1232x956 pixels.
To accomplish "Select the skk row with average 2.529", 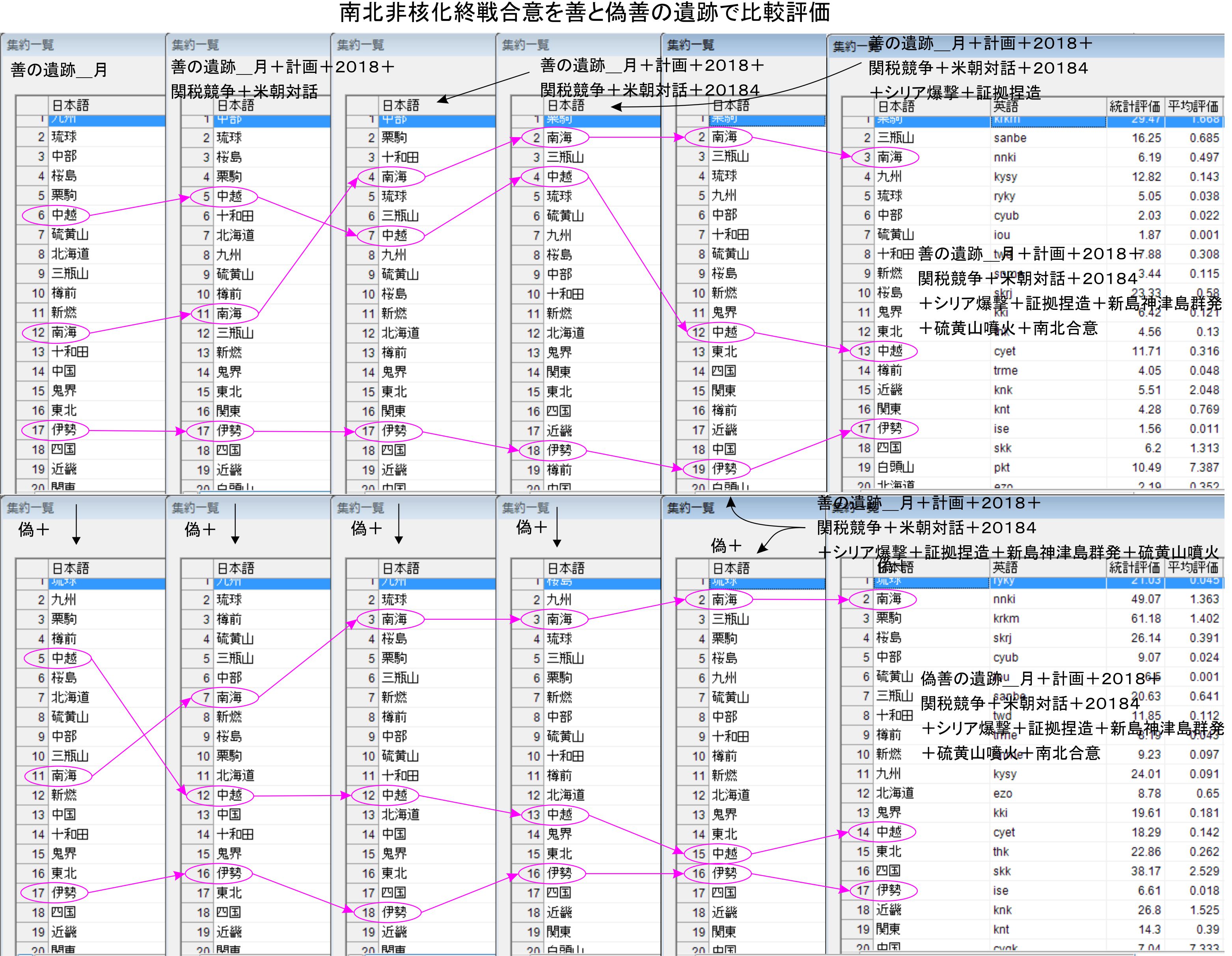I will point(1002,871).
